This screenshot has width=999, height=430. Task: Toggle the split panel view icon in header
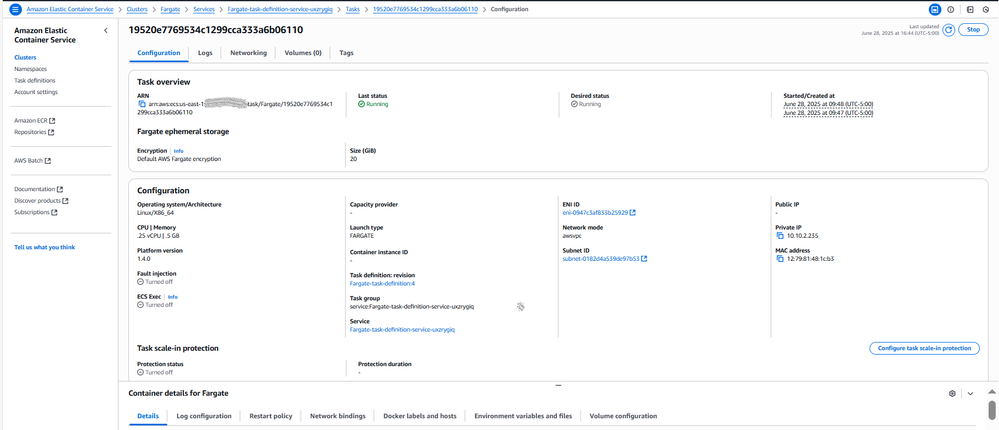(x=935, y=10)
